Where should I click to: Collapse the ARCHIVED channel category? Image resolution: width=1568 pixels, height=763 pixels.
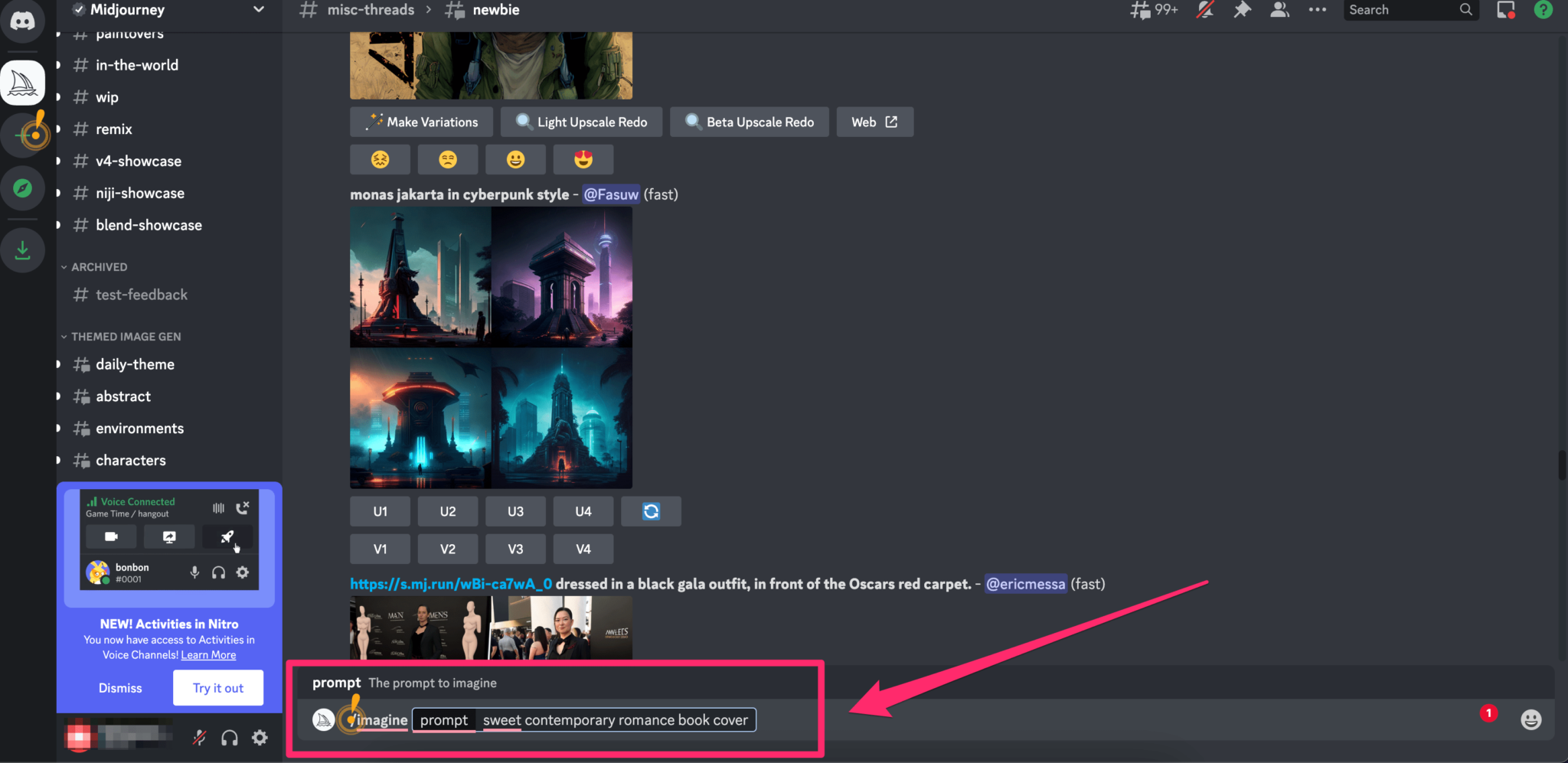(x=99, y=267)
